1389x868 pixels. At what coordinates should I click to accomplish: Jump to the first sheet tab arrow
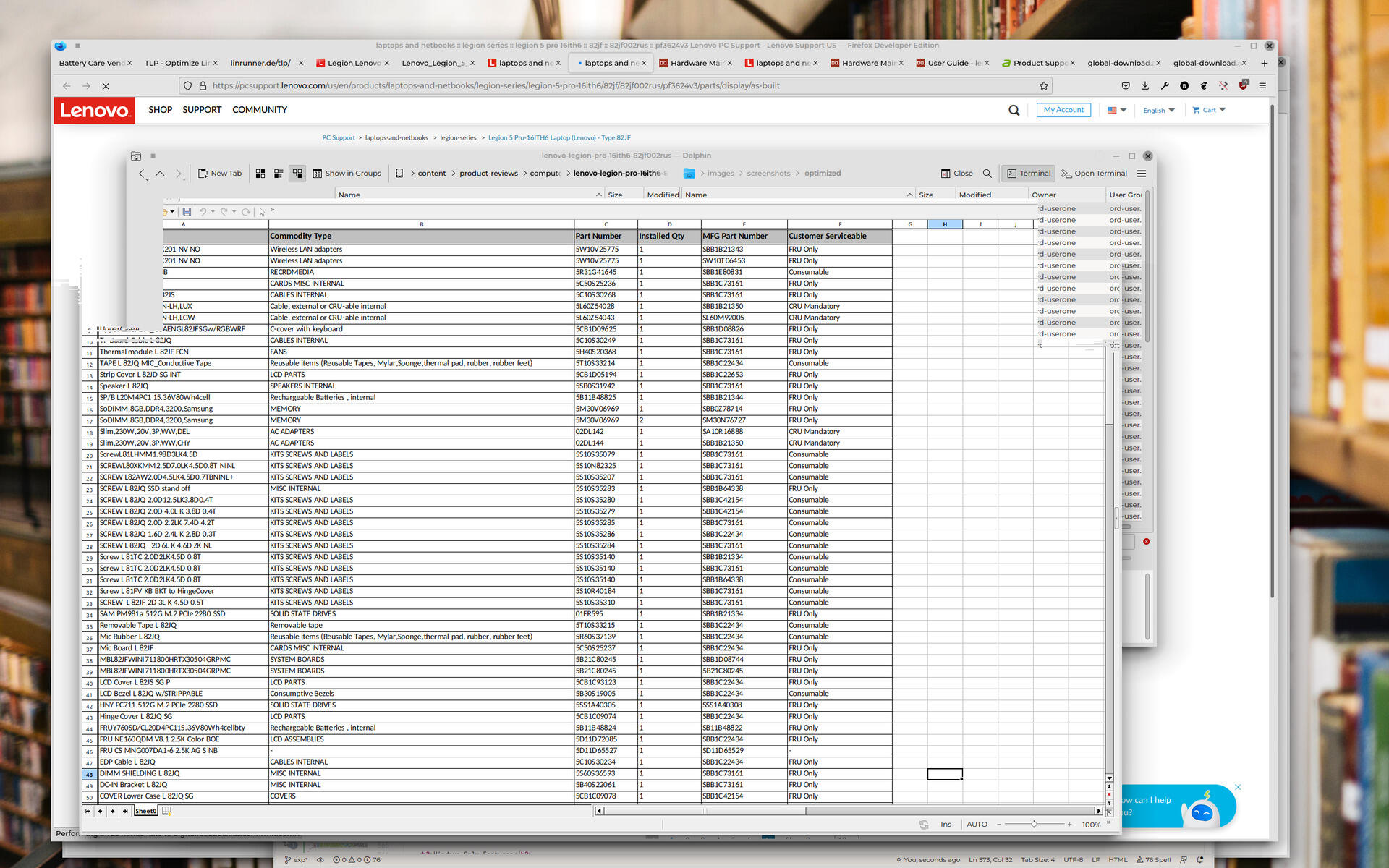88,812
